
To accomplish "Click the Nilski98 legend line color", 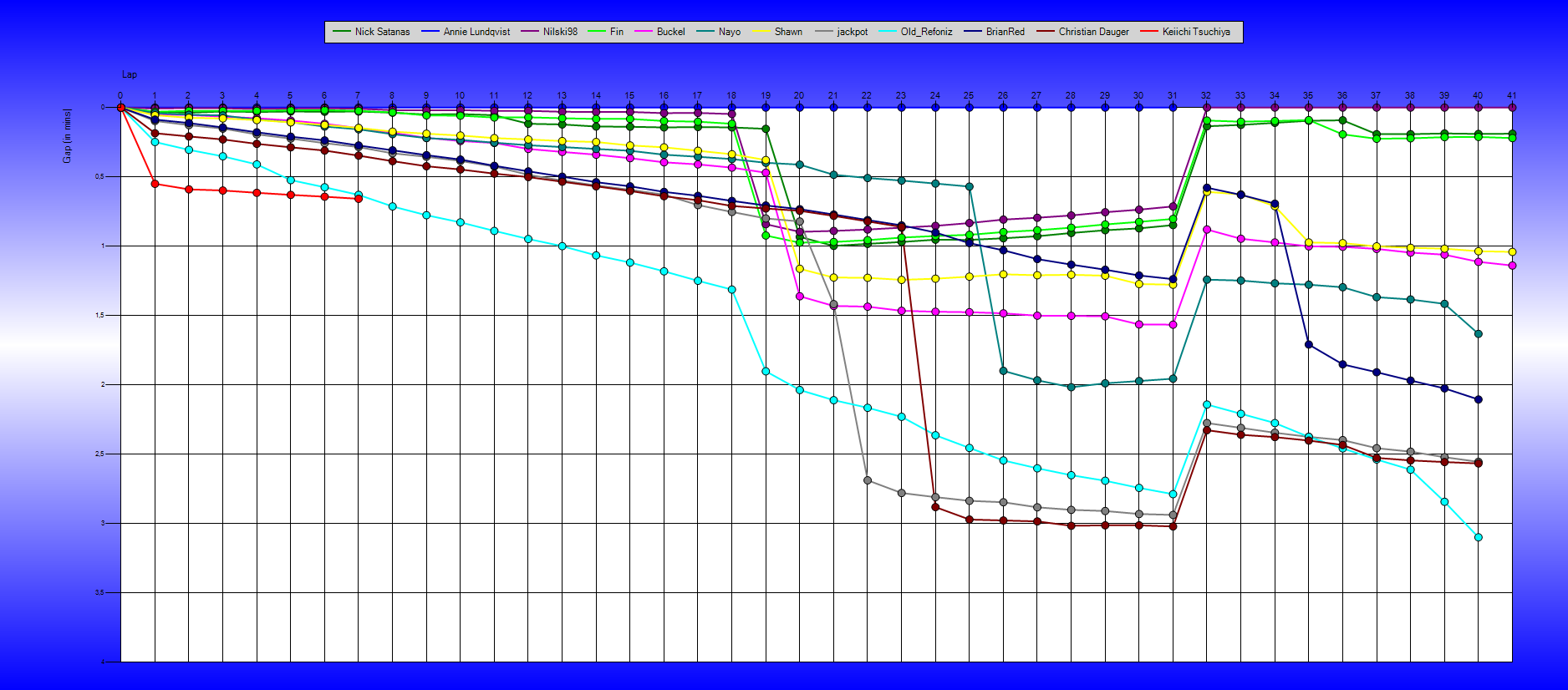I will pyautogui.click(x=530, y=32).
